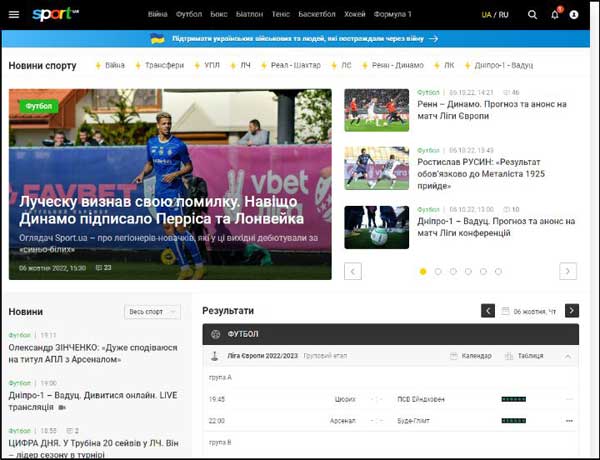Select the third carousel dot
Image resolution: width=600 pixels, height=460 pixels.
[453, 271]
